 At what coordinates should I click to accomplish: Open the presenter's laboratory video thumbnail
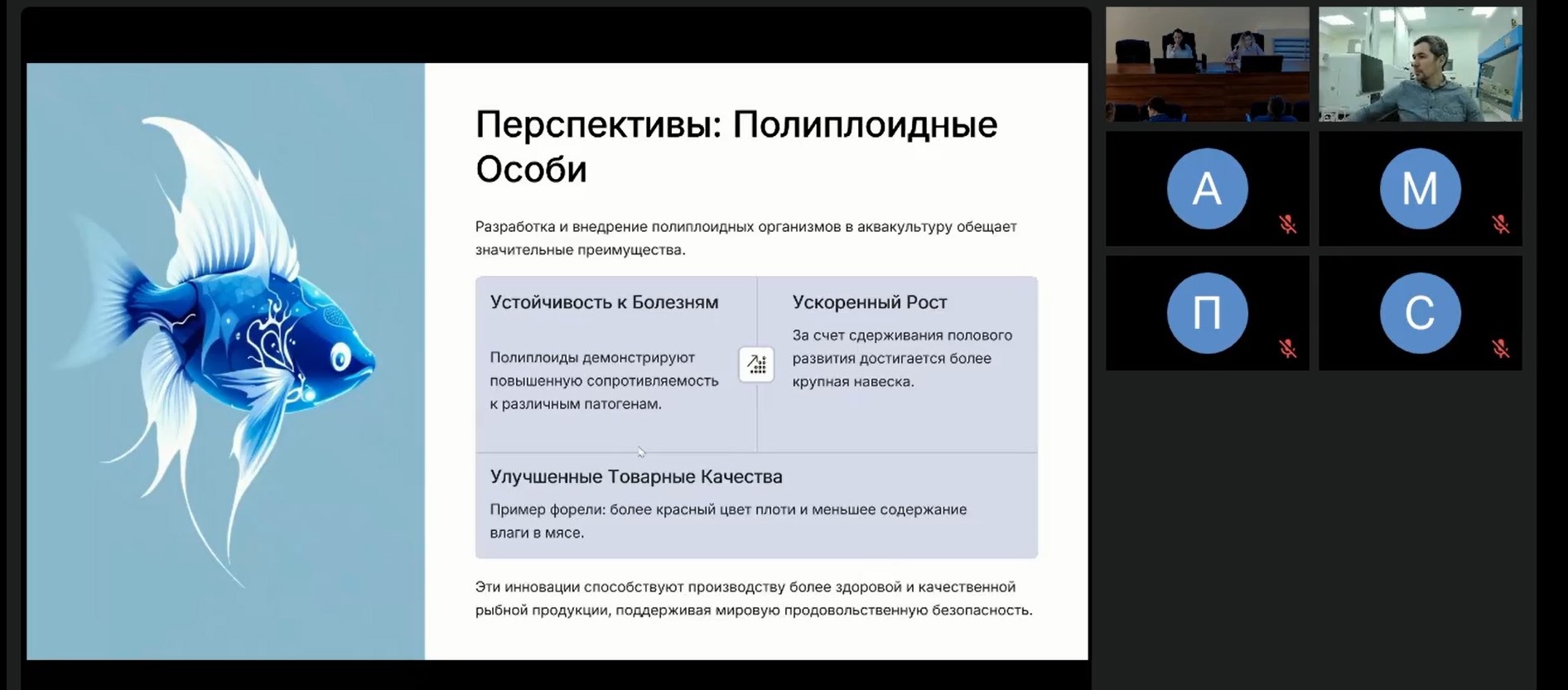(1420, 65)
